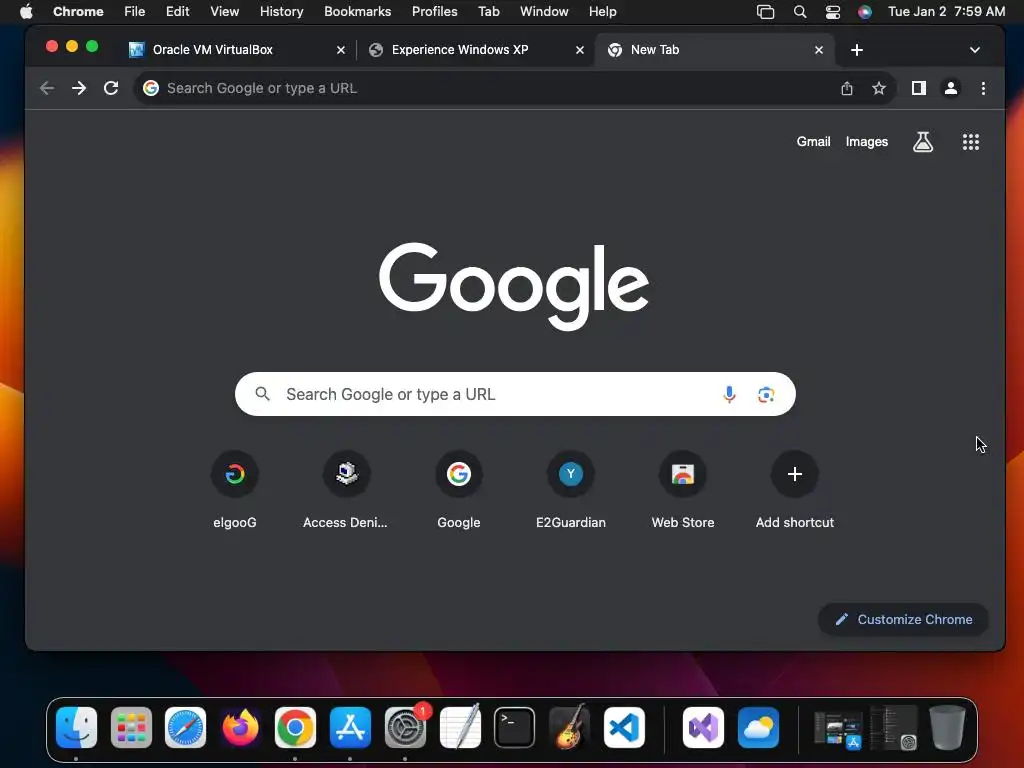The width and height of the screenshot is (1024, 768).
Task: Open the History menu
Action: coord(281,12)
